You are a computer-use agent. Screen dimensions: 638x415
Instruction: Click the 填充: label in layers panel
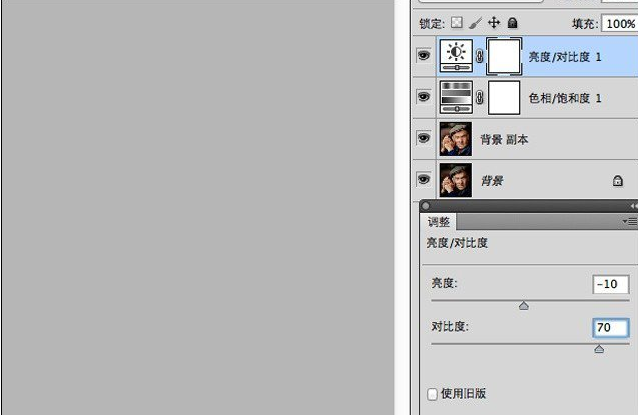[x=586, y=24]
